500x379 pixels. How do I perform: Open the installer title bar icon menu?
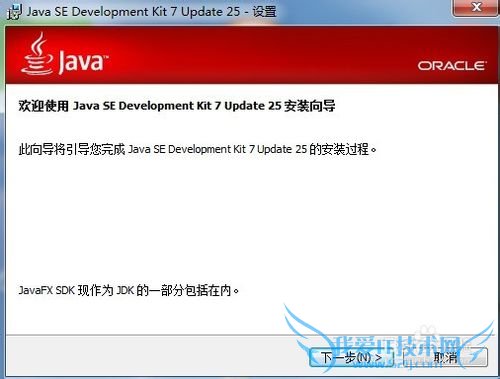[14, 12]
